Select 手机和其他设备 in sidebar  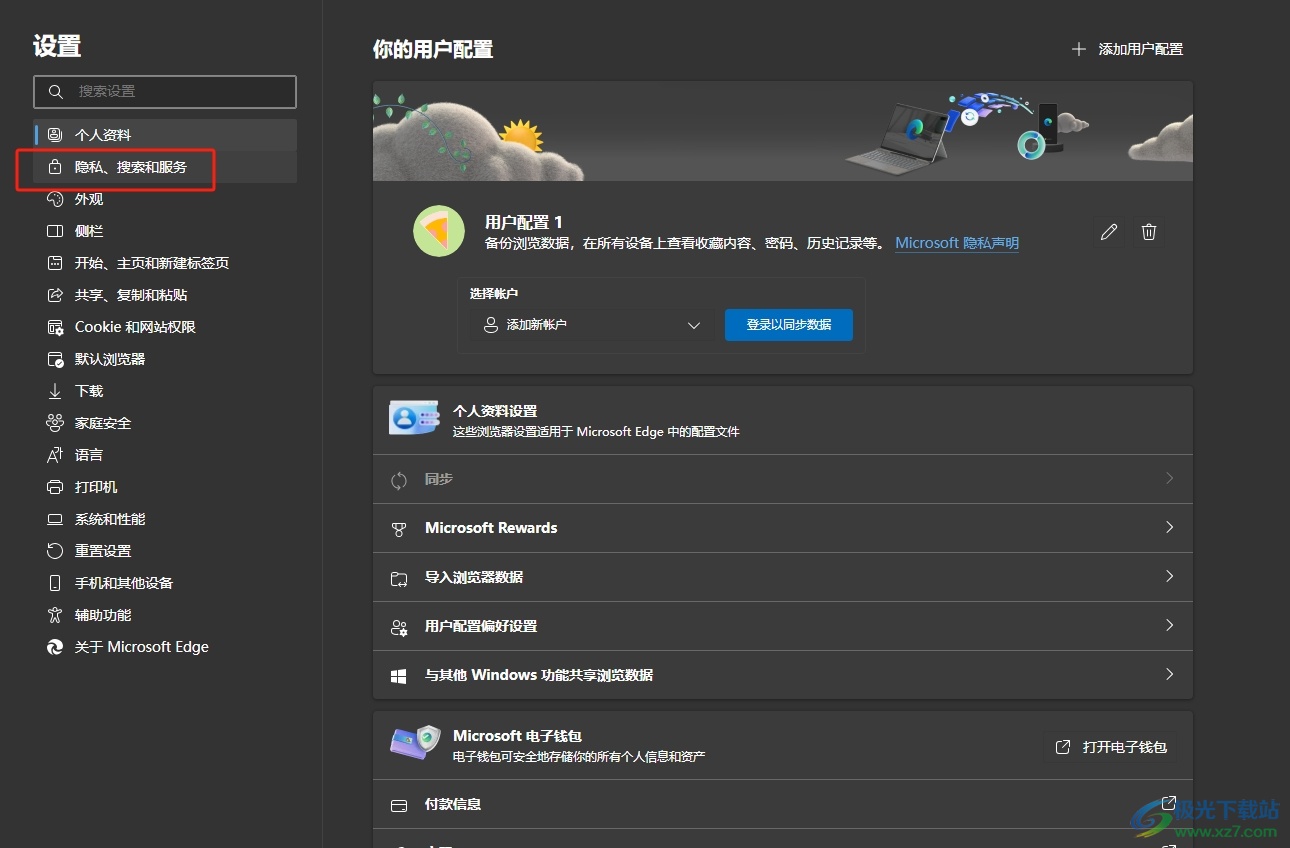165,583
